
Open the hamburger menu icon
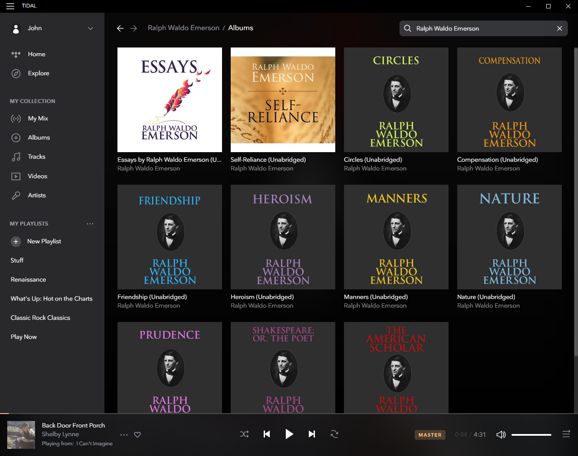click(10, 6)
